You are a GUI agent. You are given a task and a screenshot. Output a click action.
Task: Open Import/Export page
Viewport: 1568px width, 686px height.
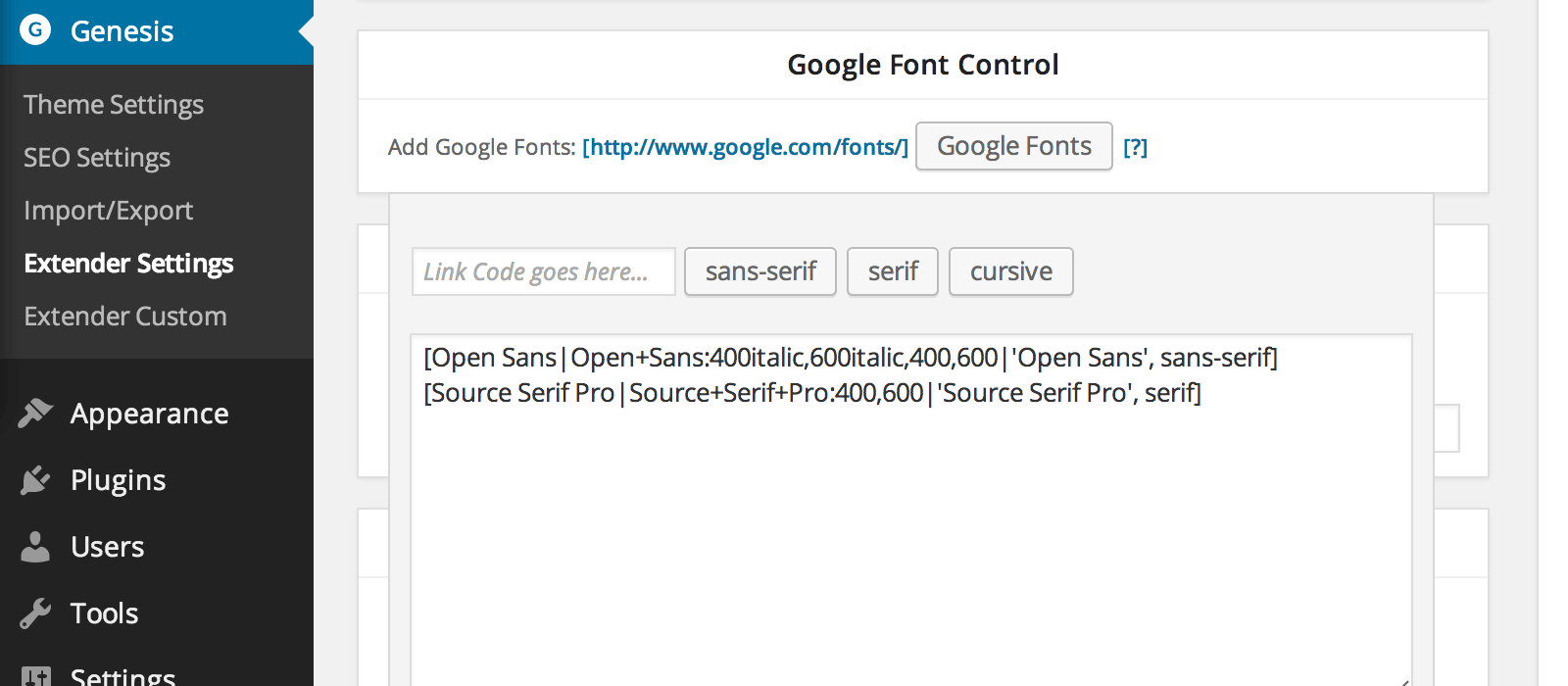[x=108, y=210]
